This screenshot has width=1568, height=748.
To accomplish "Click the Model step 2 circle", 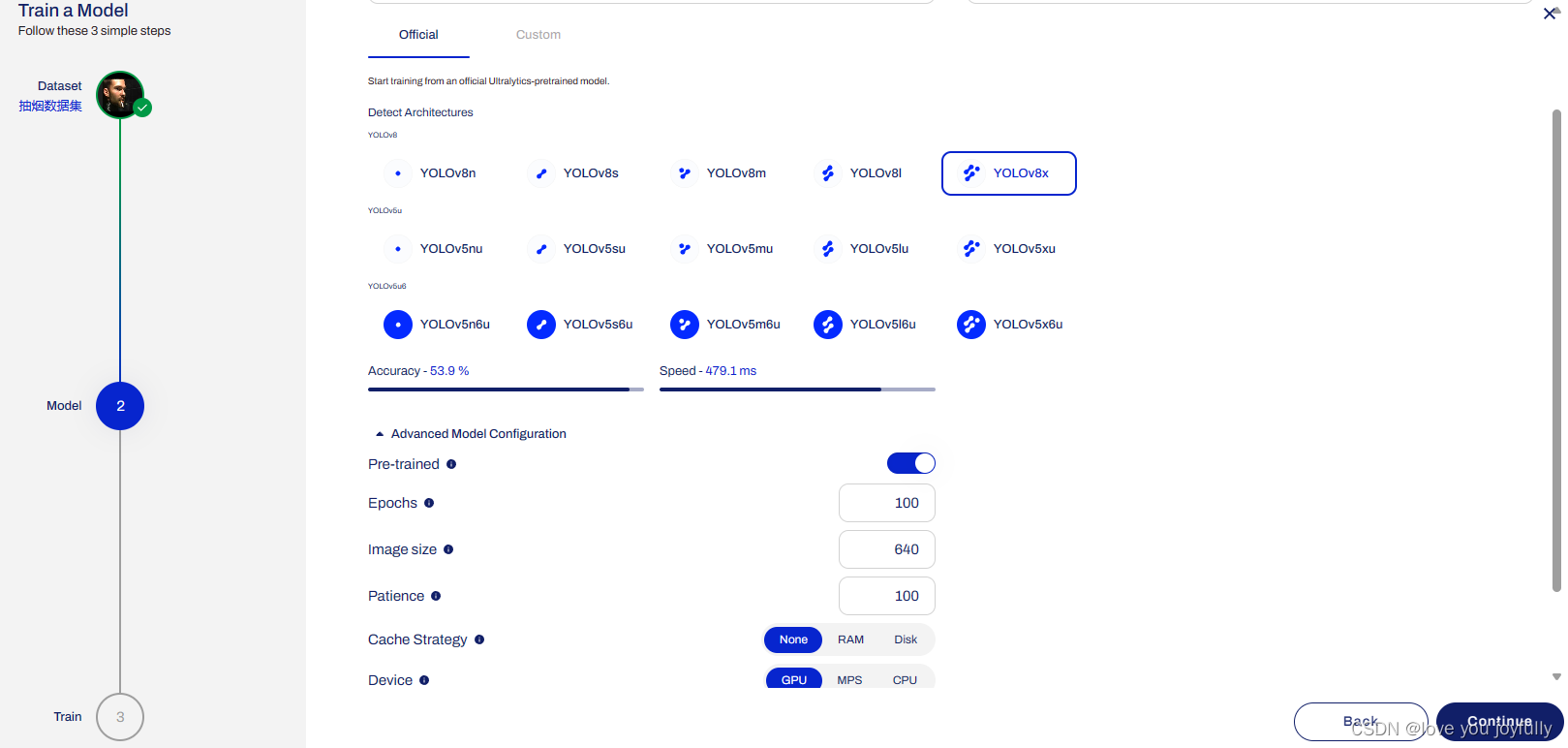I will [120, 406].
